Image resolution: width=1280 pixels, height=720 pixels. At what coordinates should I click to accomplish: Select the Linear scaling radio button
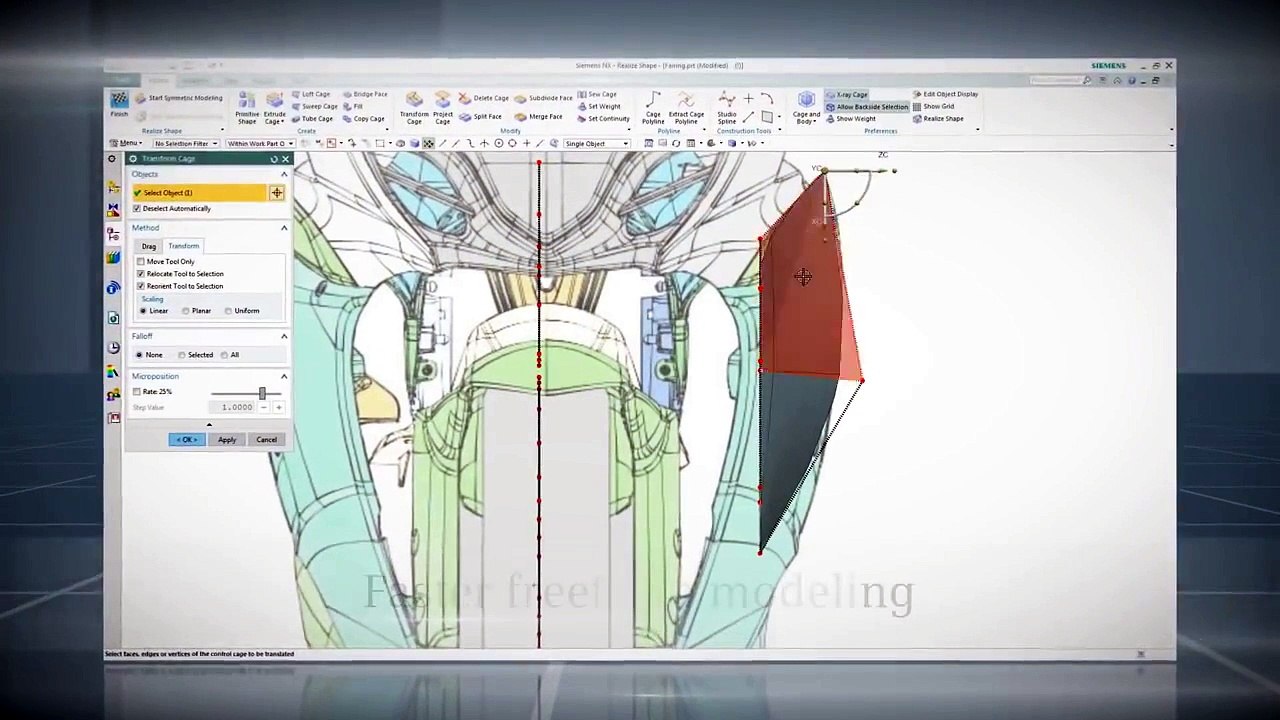(142, 311)
